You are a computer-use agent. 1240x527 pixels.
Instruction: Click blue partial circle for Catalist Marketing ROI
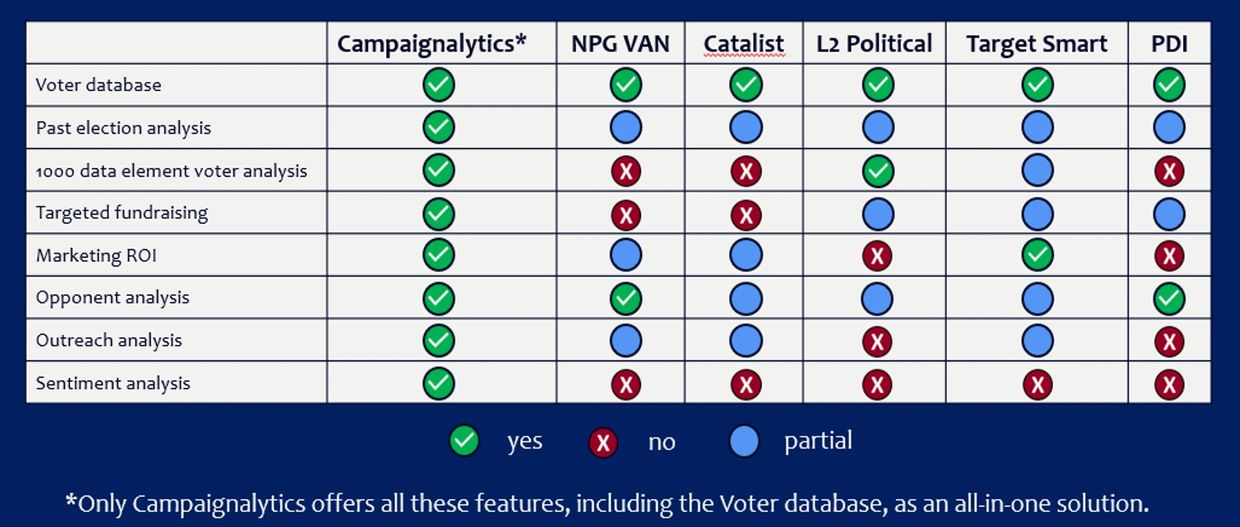[745, 255]
